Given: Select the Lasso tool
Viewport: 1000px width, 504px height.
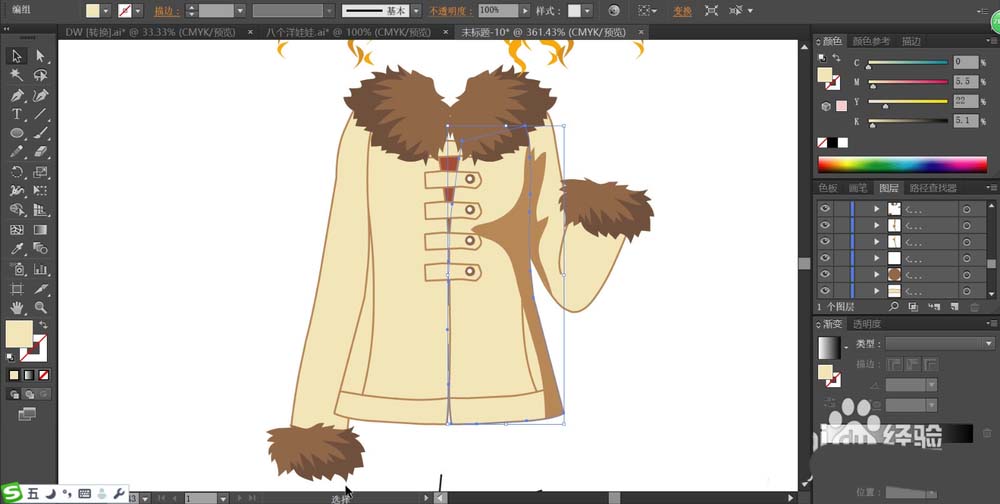Looking at the screenshot, I should (x=40, y=76).
